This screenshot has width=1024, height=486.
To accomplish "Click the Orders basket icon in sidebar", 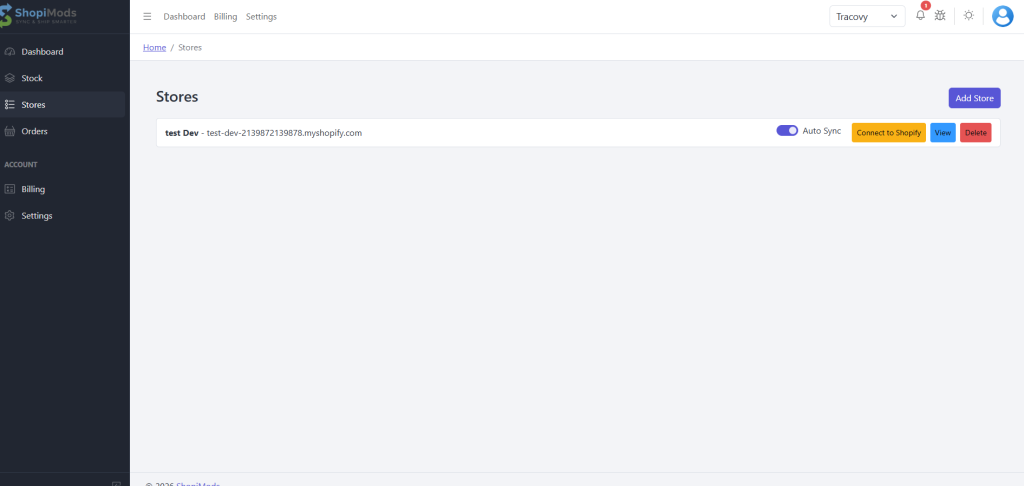I will (x=10, y=131).
